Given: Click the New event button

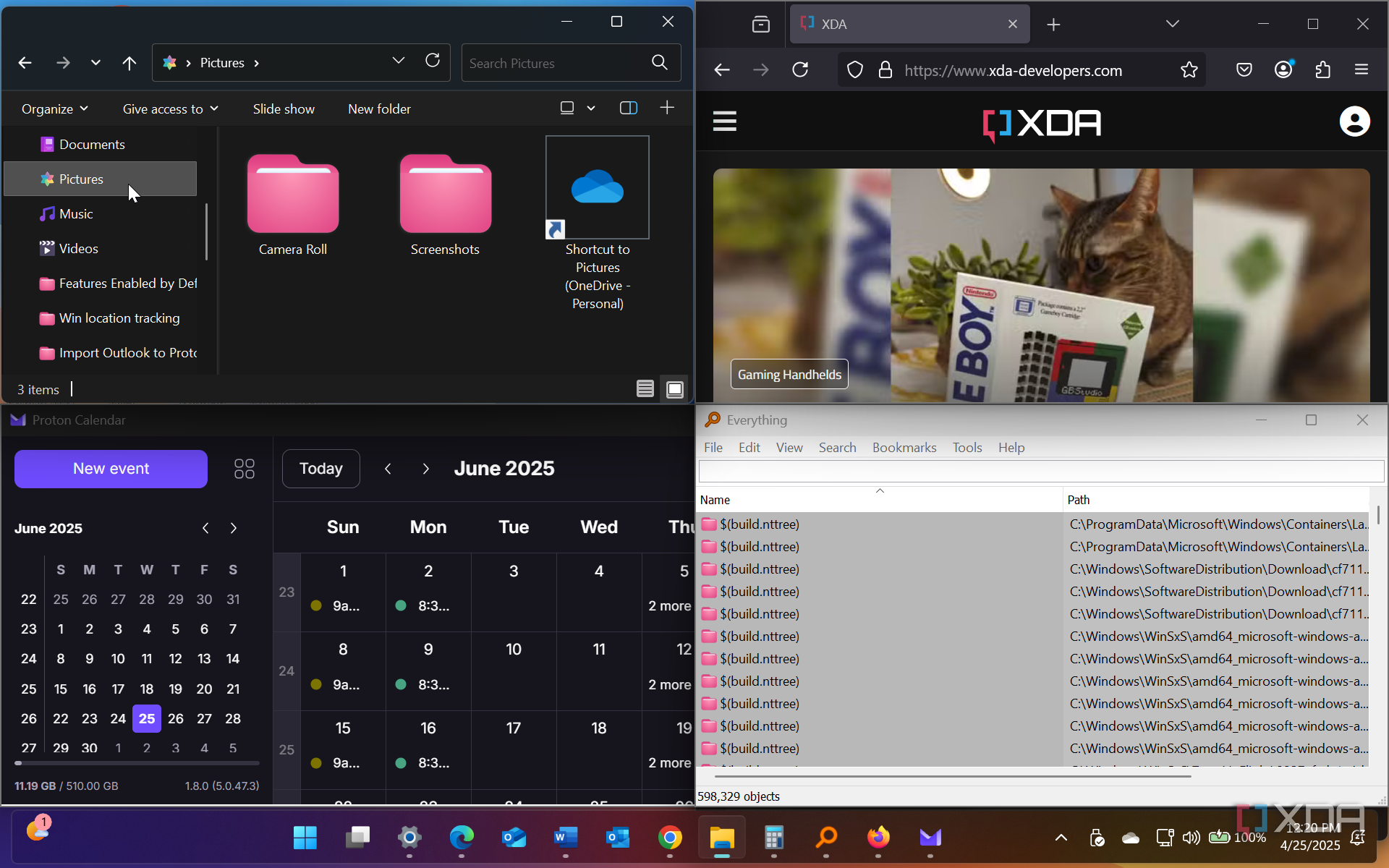Looking at the screenshot, I should click(x=111, y=469).
